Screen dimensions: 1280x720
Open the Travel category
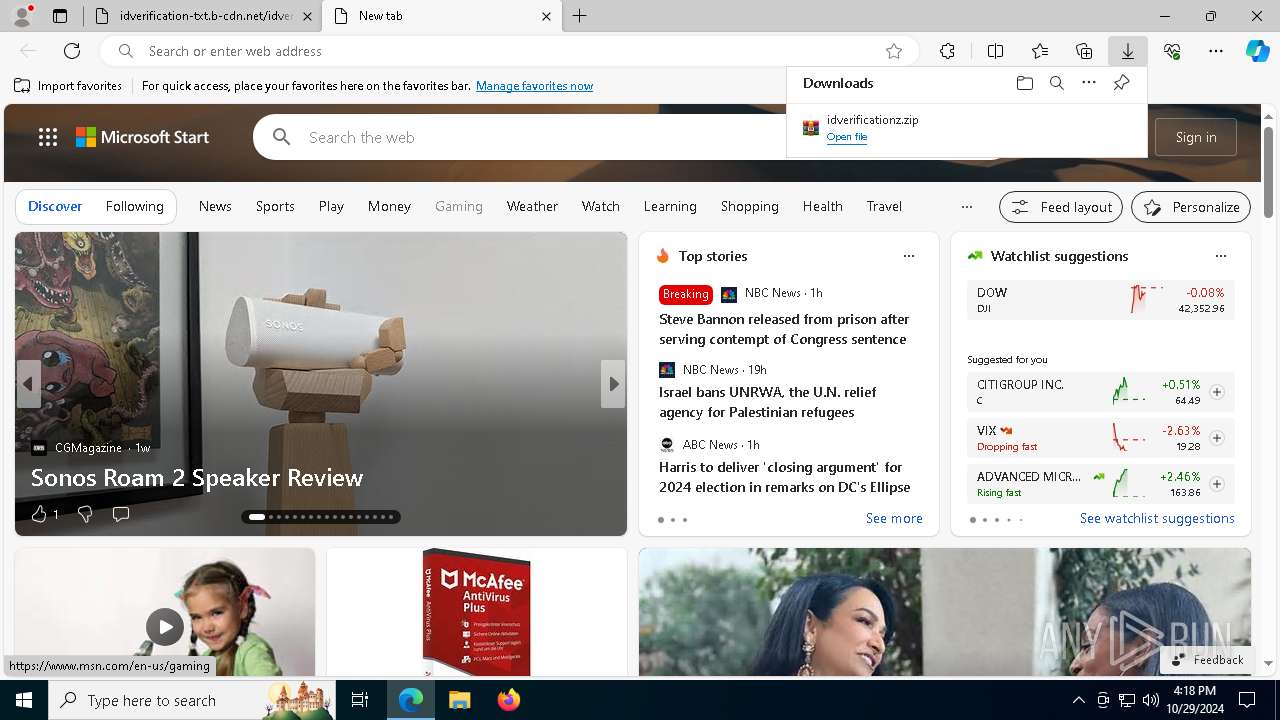click(x=884, y=206)
